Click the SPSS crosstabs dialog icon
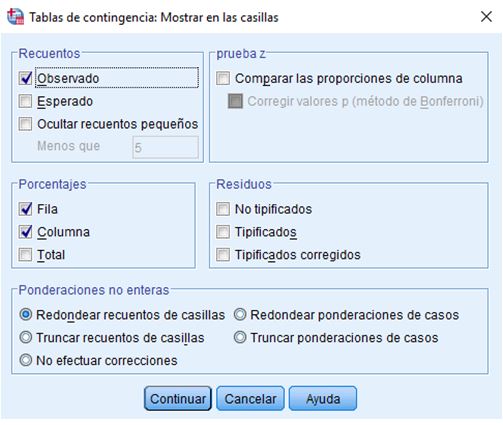Image resolution: width=503 pixels, height=425 pixels. [x=16, y=16]
